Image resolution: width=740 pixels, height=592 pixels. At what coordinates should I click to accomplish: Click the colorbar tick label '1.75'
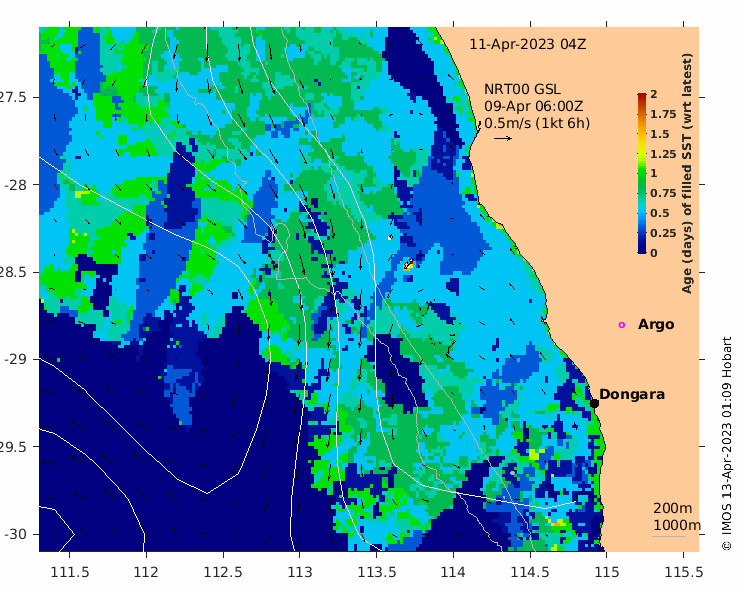tap(663, 114)
